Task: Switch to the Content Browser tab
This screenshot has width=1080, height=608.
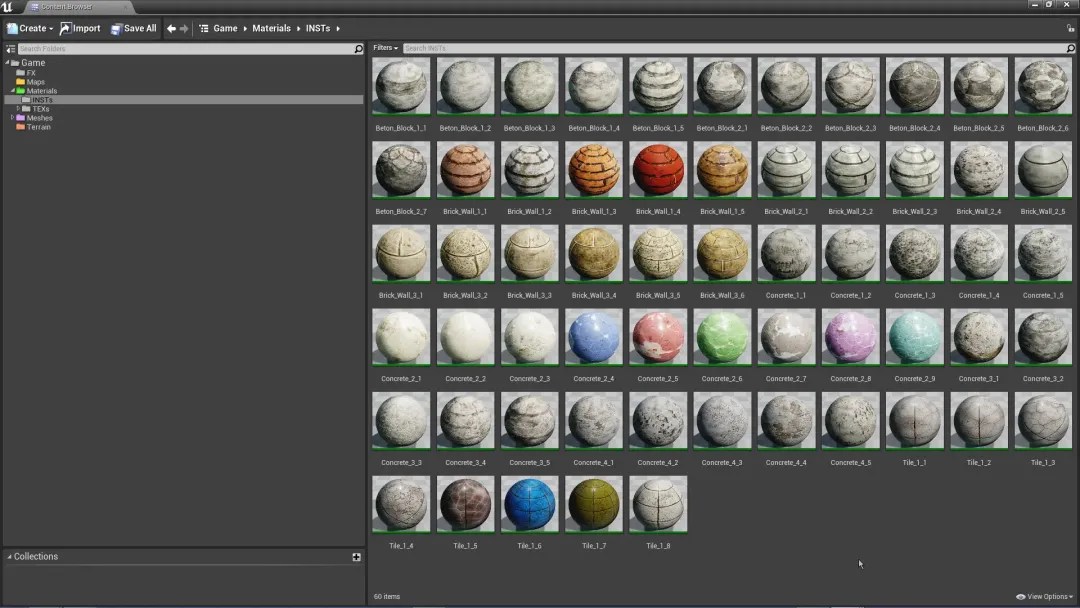Action: (65, 6)
